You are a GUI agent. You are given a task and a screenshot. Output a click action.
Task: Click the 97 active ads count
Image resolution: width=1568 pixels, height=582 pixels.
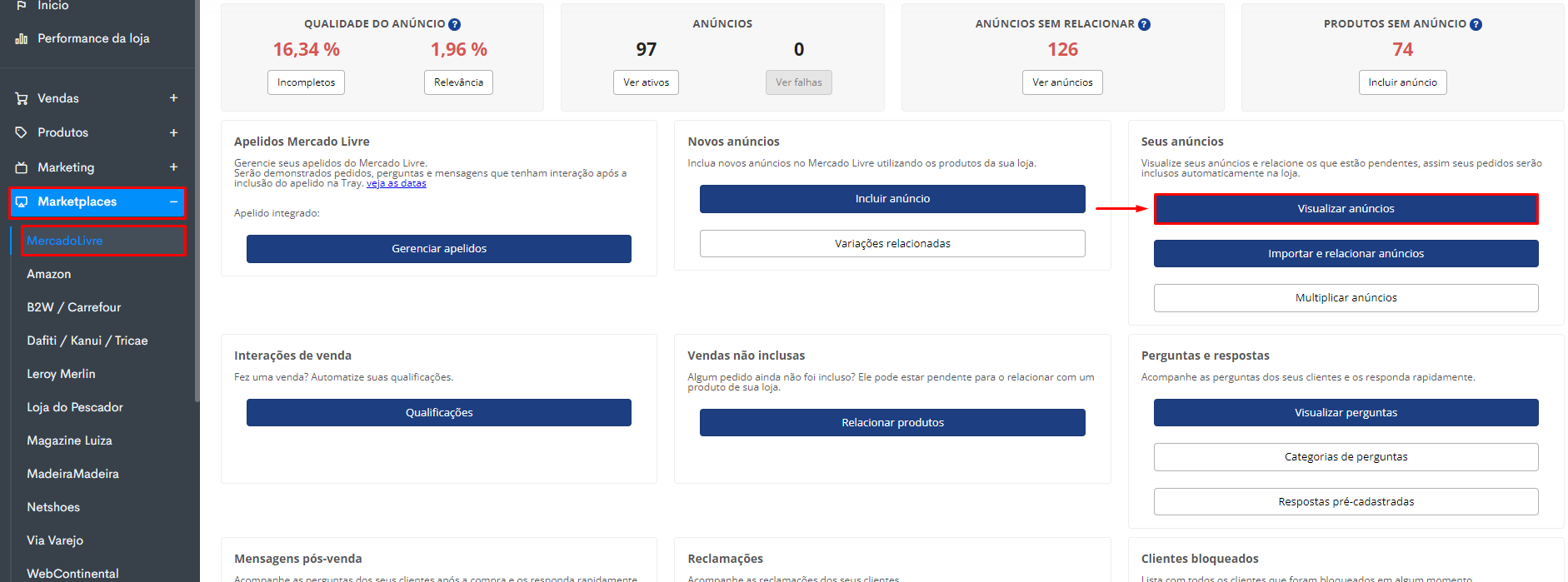(646, 50)
